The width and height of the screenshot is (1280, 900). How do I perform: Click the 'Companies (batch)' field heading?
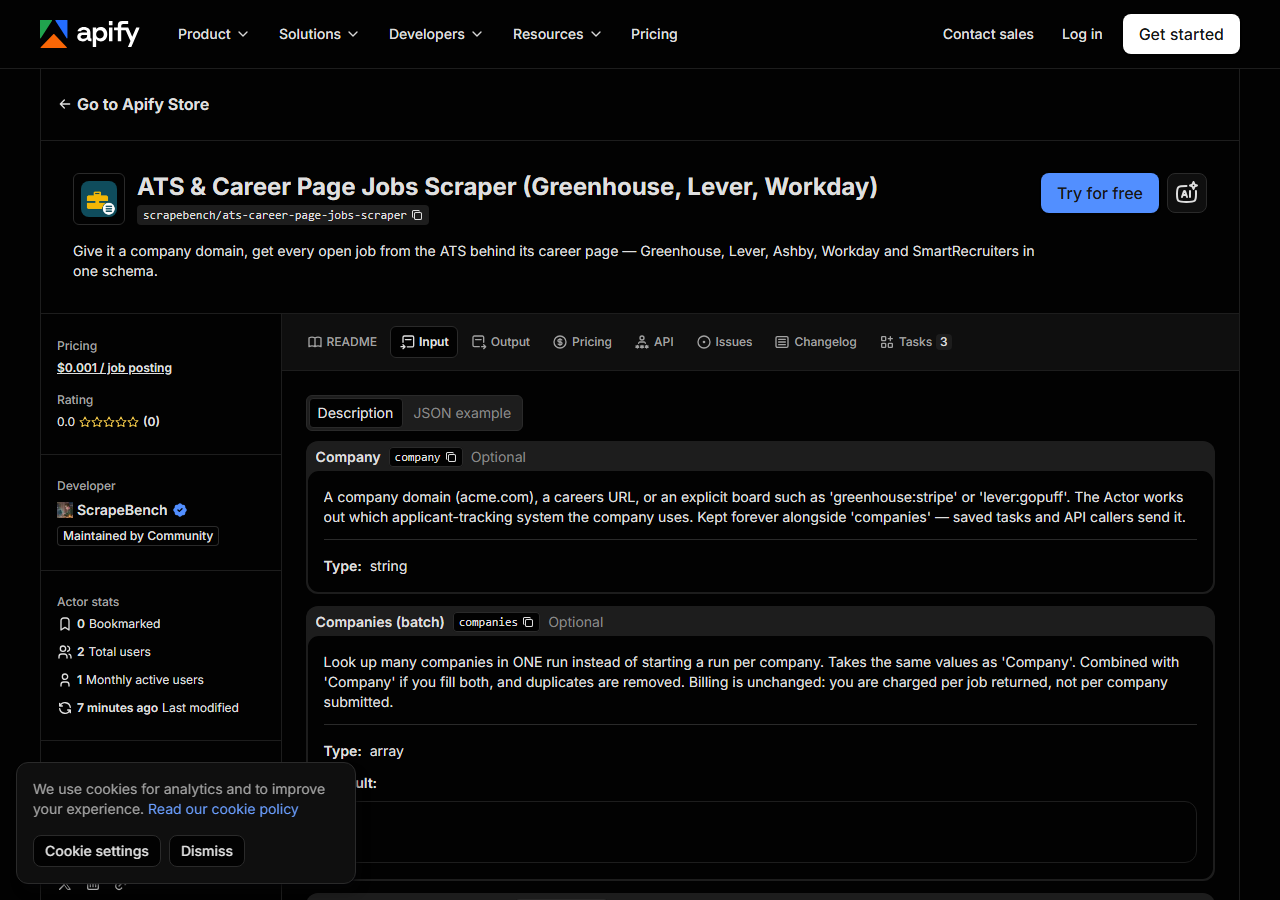pyautogui.click(x=380, y=622)
